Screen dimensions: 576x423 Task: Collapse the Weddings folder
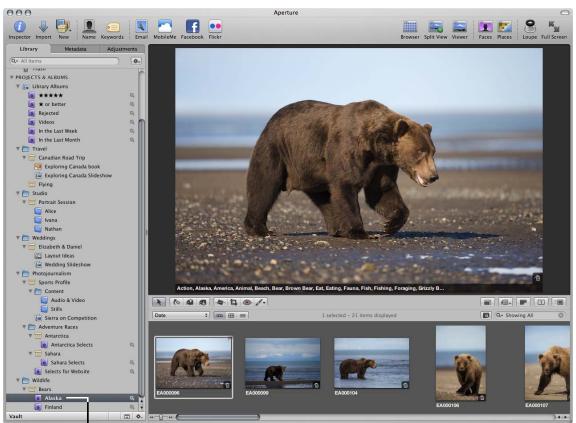[18, 238]
